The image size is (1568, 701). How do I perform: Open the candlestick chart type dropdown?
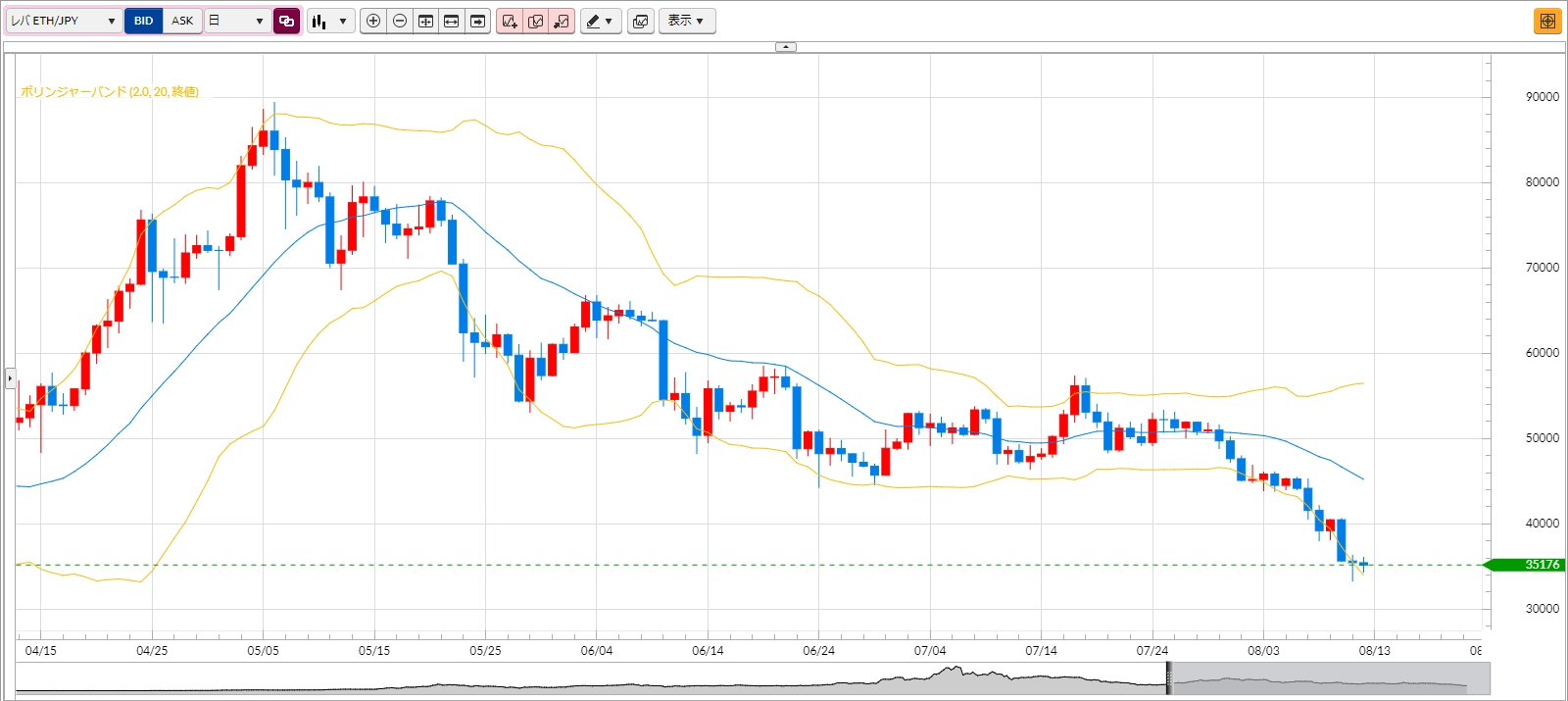pyautogui.click(x=330, y=21)
